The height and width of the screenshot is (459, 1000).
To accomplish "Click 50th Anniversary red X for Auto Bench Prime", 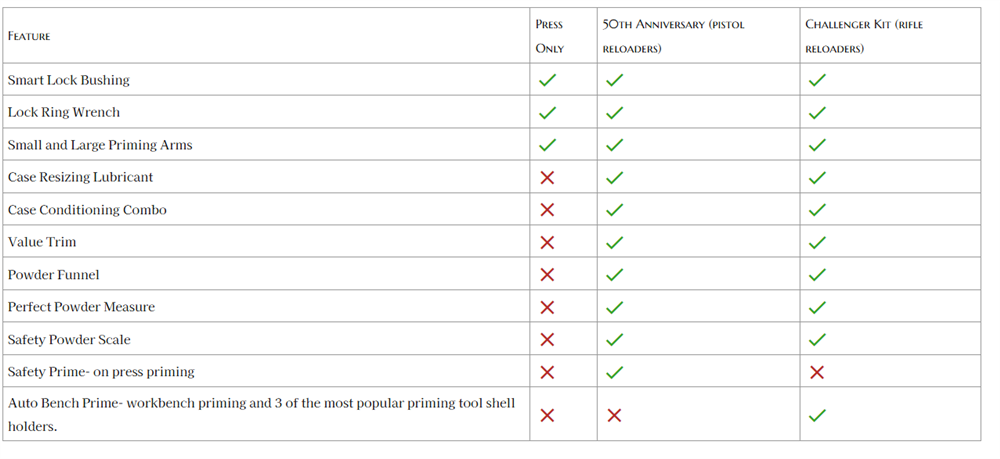I will point(614,415).
